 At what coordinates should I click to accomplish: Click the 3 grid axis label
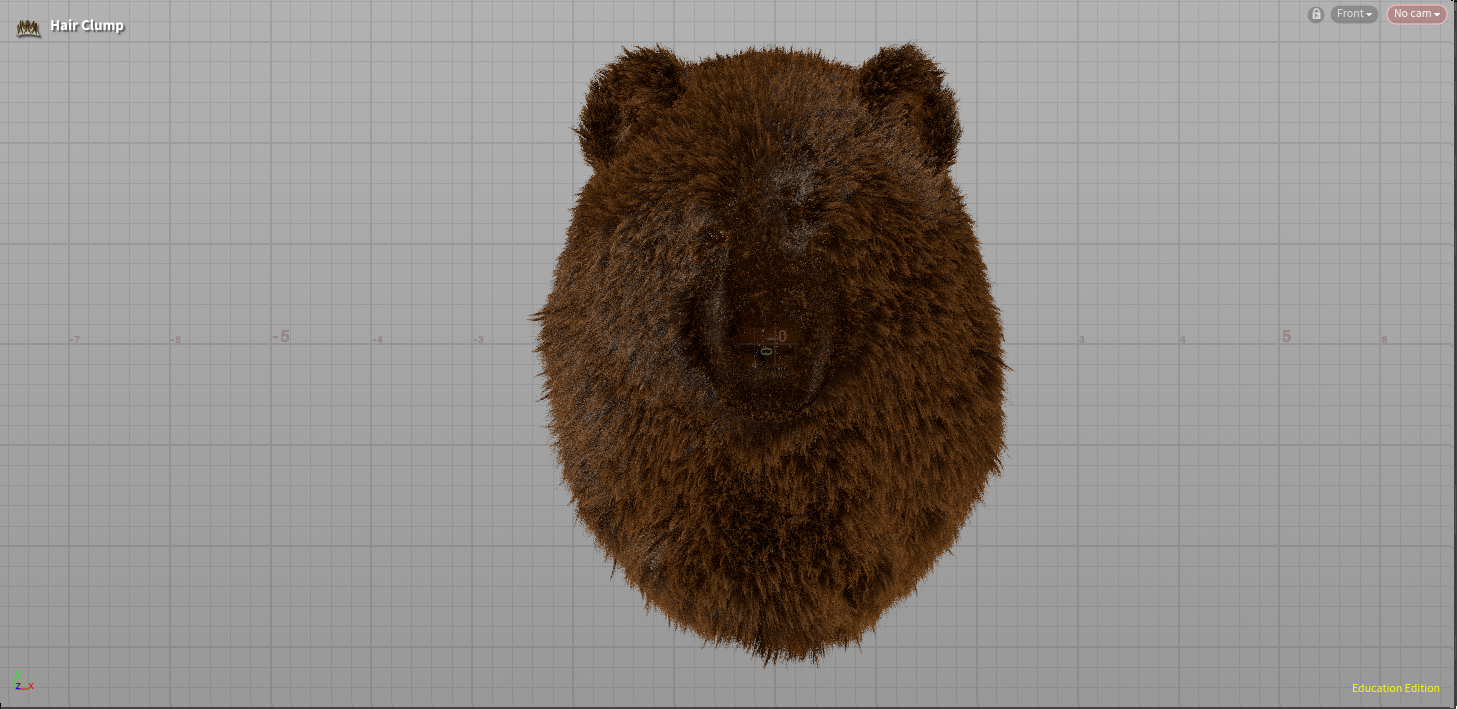(x=1081, y=340)
